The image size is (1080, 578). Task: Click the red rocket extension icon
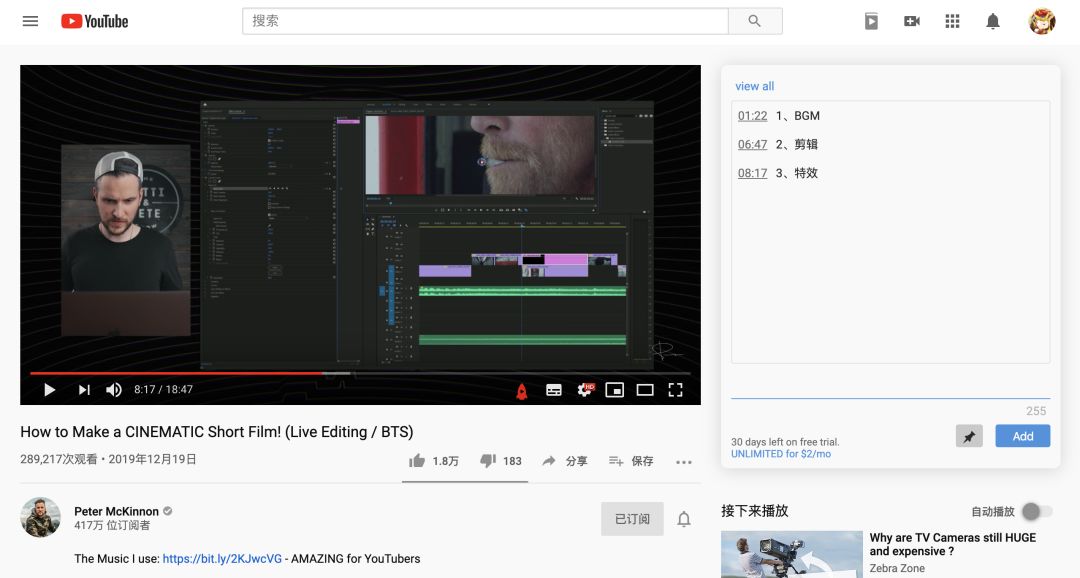(x=522, y=391)
